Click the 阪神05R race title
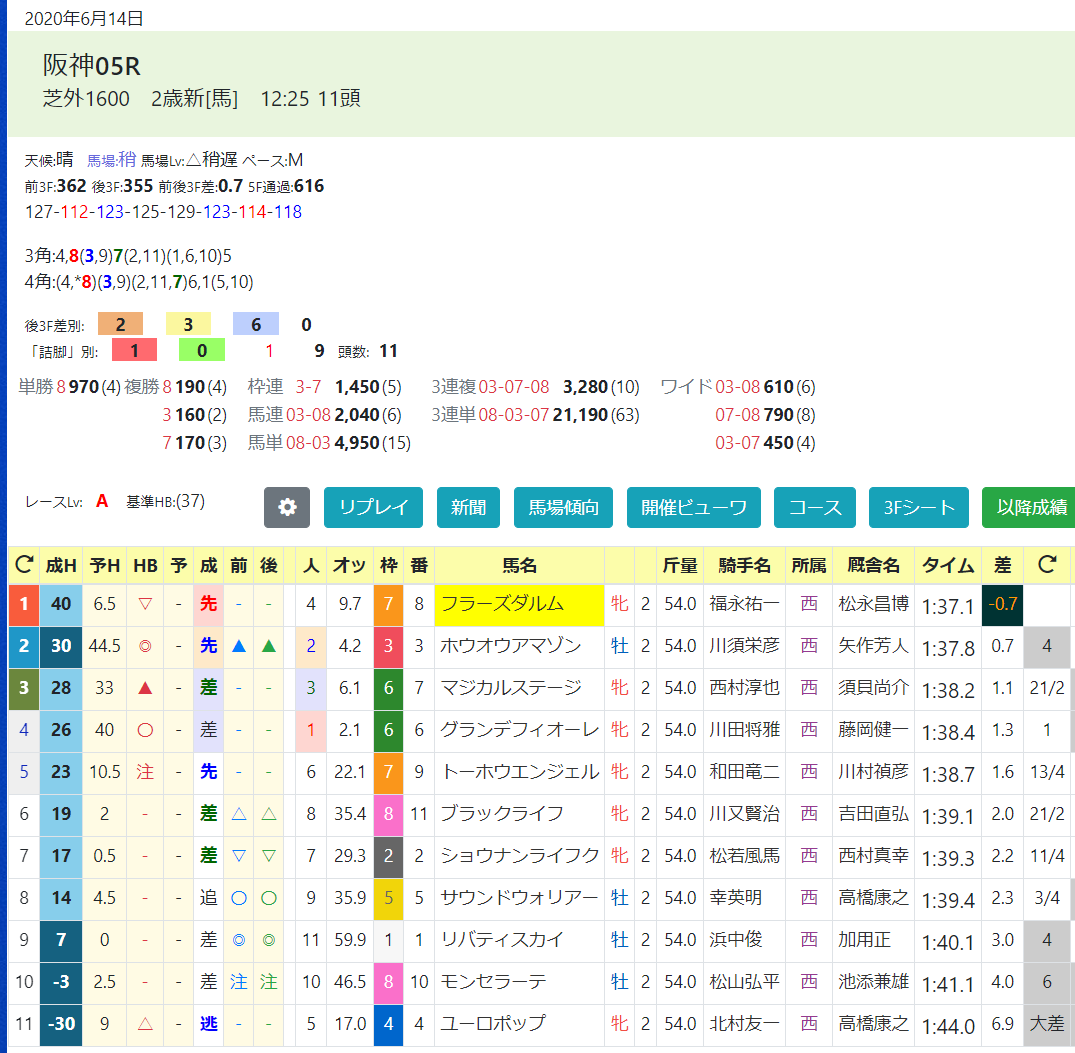The image size is (1075, 1053). (x=91, y=66)
